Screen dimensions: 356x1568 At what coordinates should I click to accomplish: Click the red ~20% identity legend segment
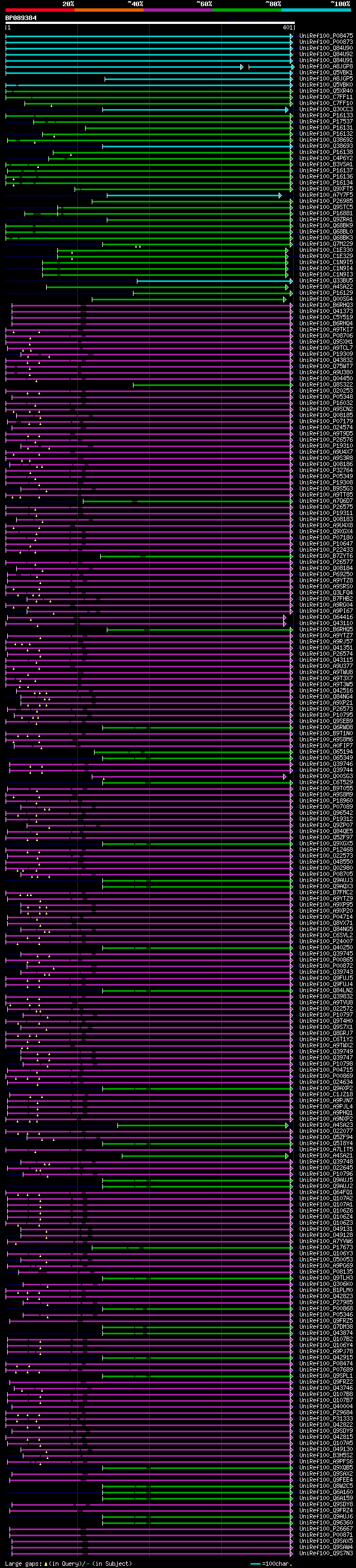40,10
